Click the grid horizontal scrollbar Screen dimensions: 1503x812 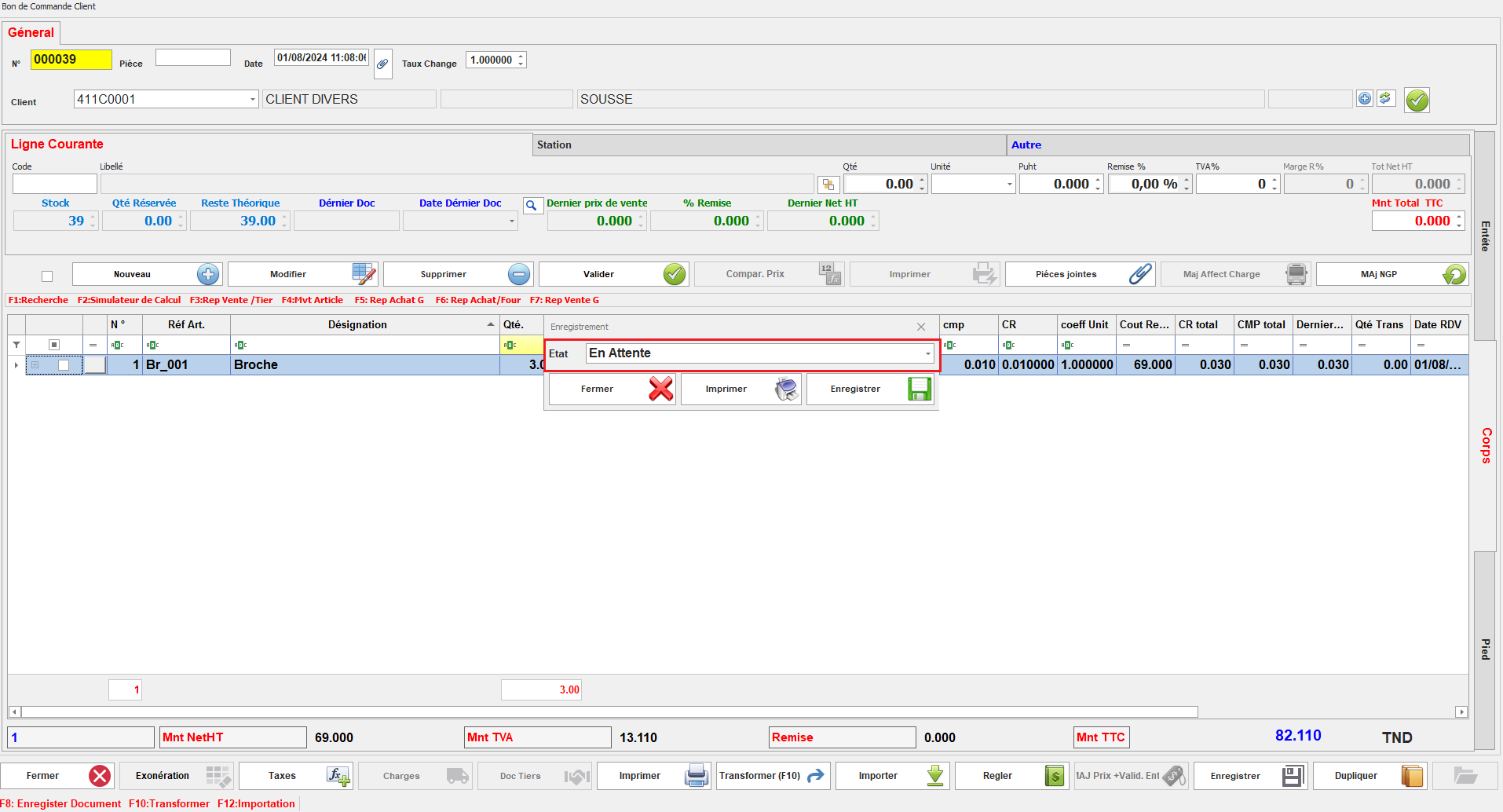coord(609,712)
